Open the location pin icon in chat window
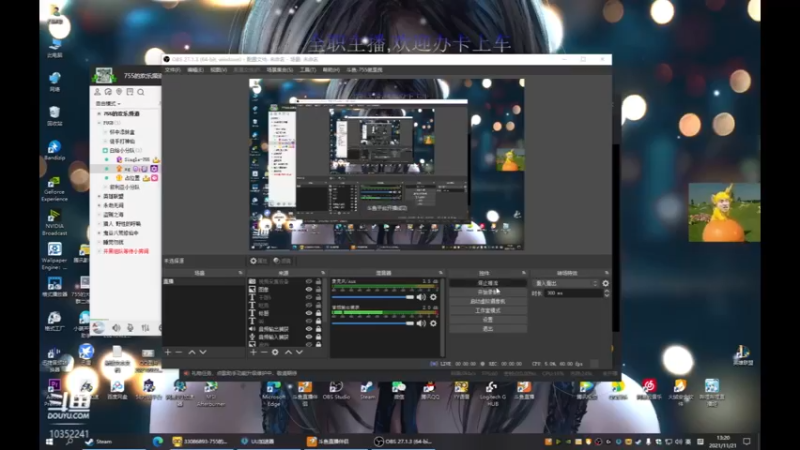Viewport: 800px width, 450px height. click(119, 92)
